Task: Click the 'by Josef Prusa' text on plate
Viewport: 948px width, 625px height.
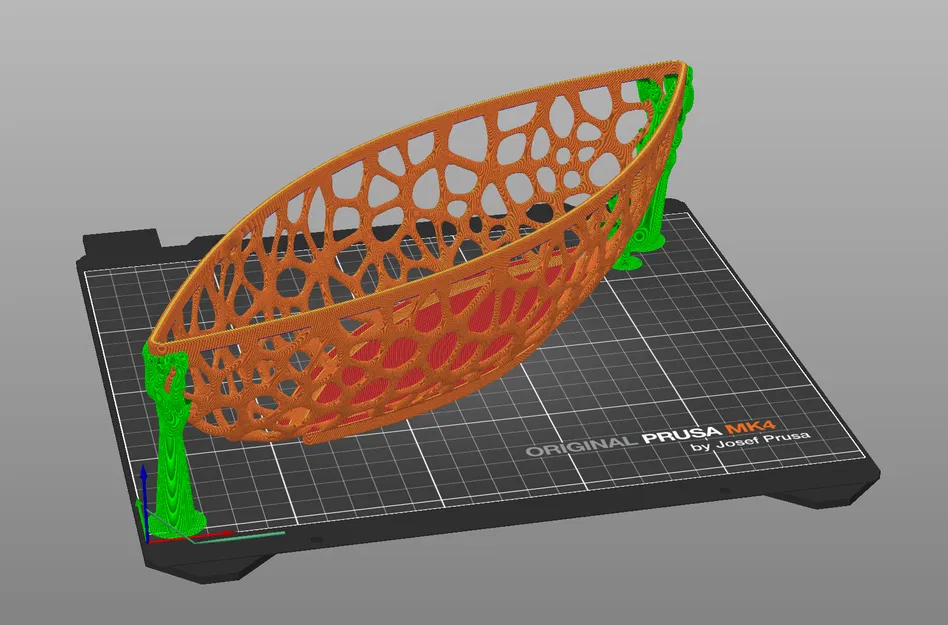Action: [748, 447]
